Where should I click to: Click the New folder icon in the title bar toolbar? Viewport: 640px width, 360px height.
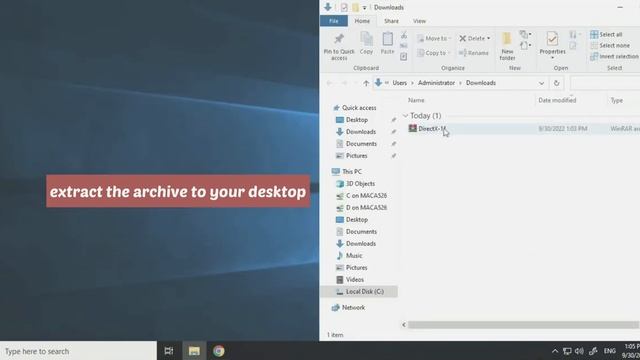pos(356,7)
